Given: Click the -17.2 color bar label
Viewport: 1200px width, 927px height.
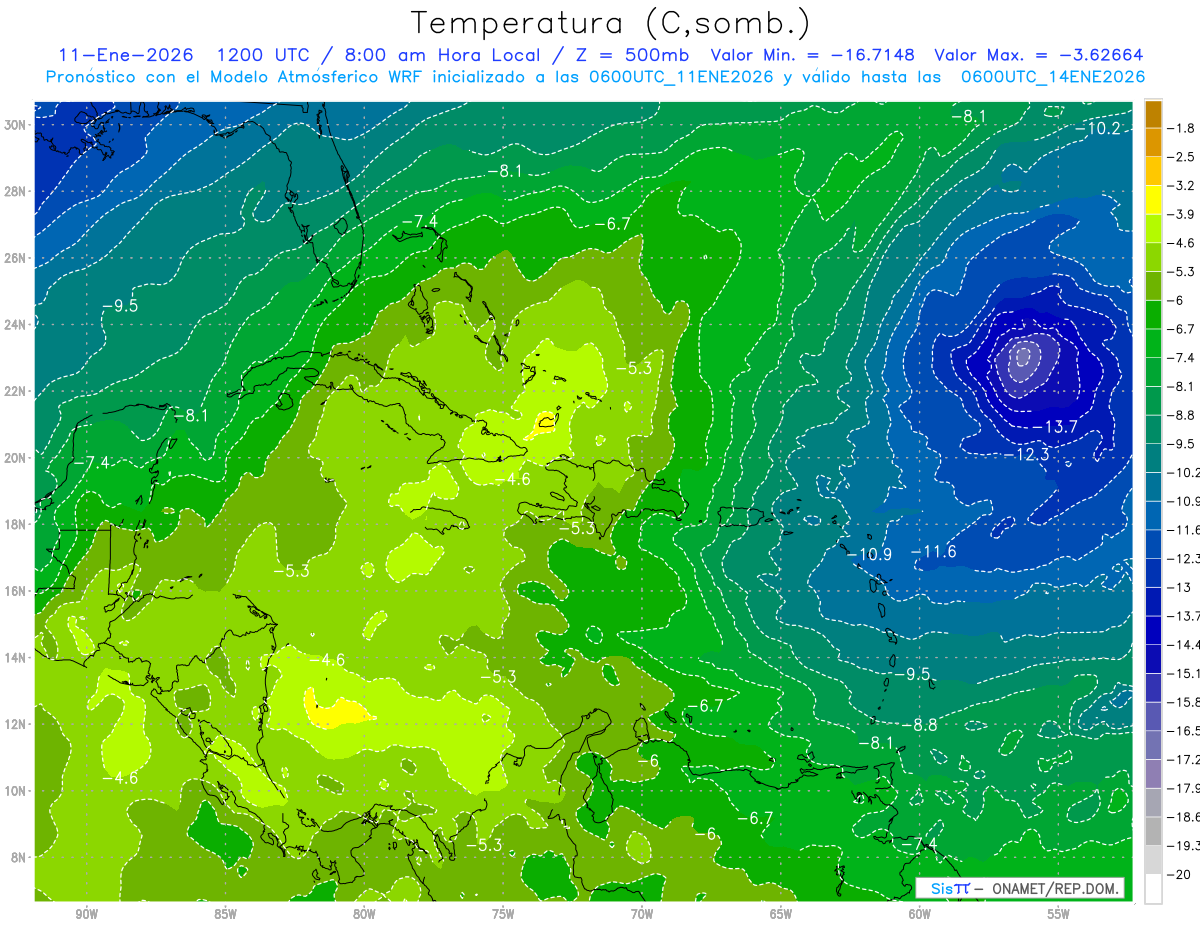Looking at the screenshot, I should point(1183,760).
